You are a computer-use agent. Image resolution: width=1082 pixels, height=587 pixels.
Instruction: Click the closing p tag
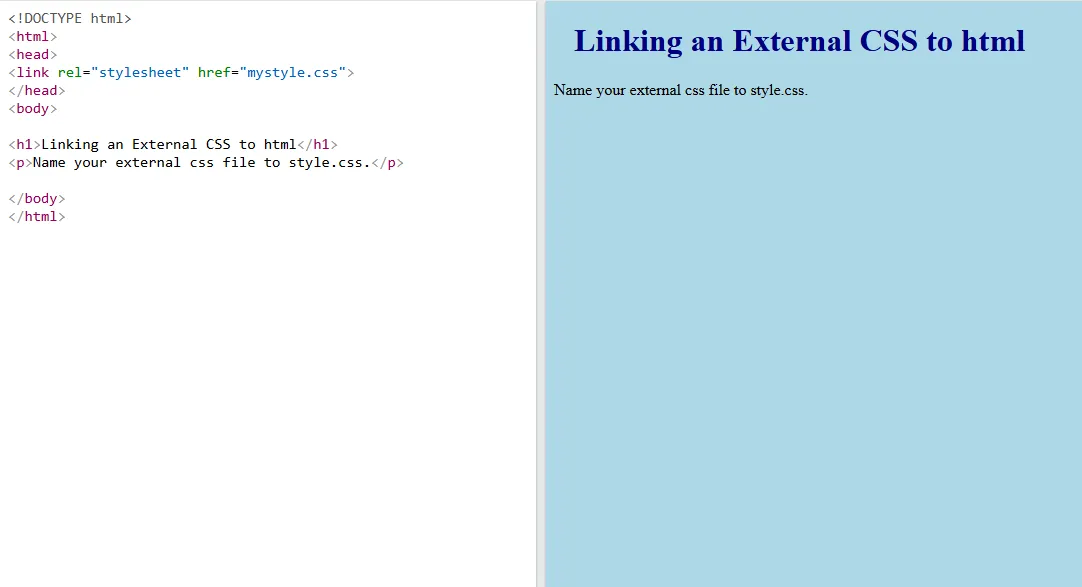pyautogui.click(x=386, y=162)
